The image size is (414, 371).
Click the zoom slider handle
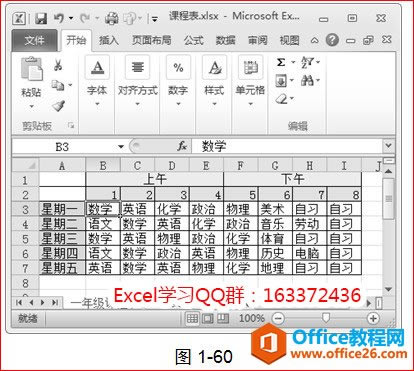pos(326,318)
